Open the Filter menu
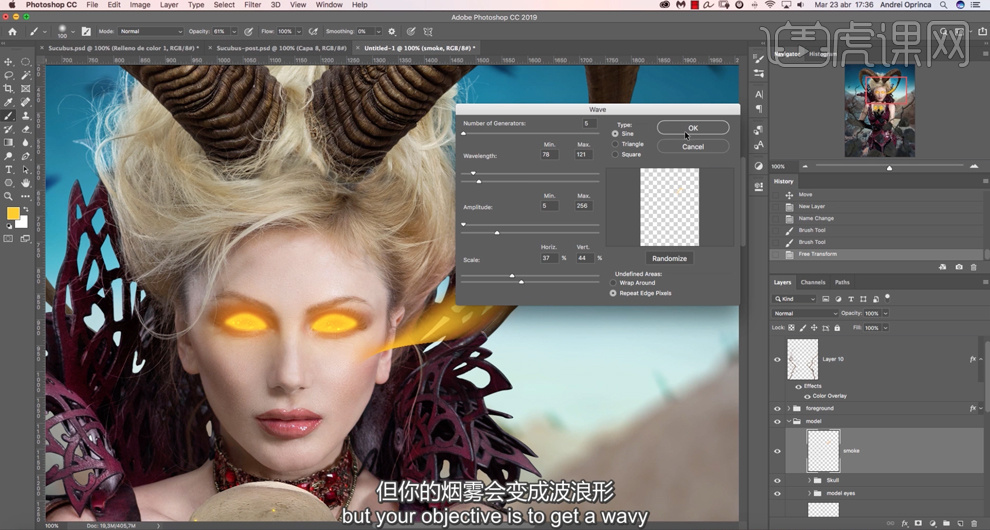990x530 pixels. [x=254, y=5]
